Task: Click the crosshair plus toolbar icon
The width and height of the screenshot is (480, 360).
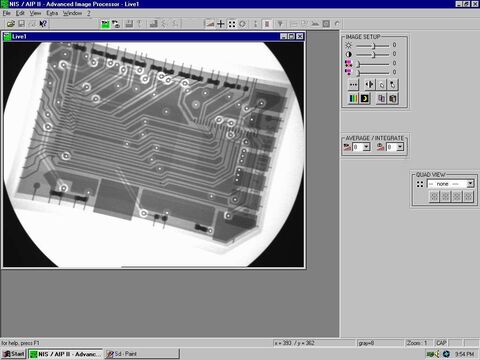Action: [x=221, y=24]
